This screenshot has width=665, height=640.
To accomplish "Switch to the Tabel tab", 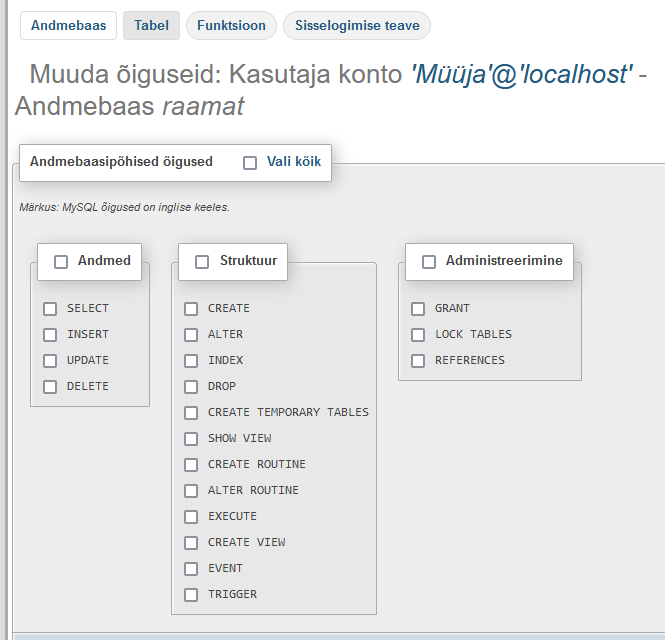I will [x=152, y=26].
